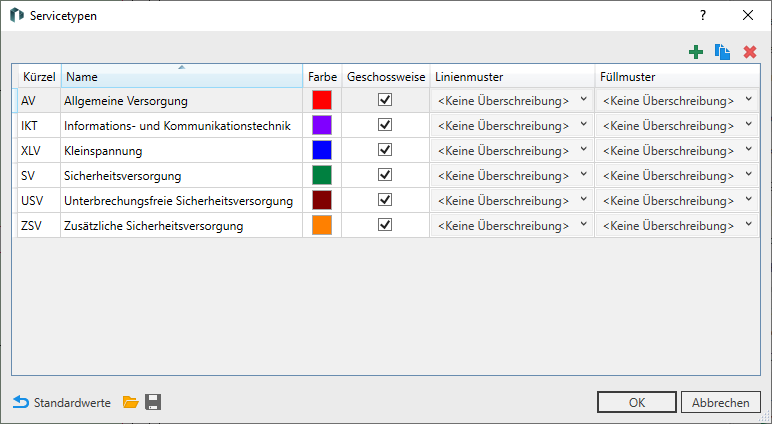
Task: Sort by the Name column header
Action: [x=182, y=76]
